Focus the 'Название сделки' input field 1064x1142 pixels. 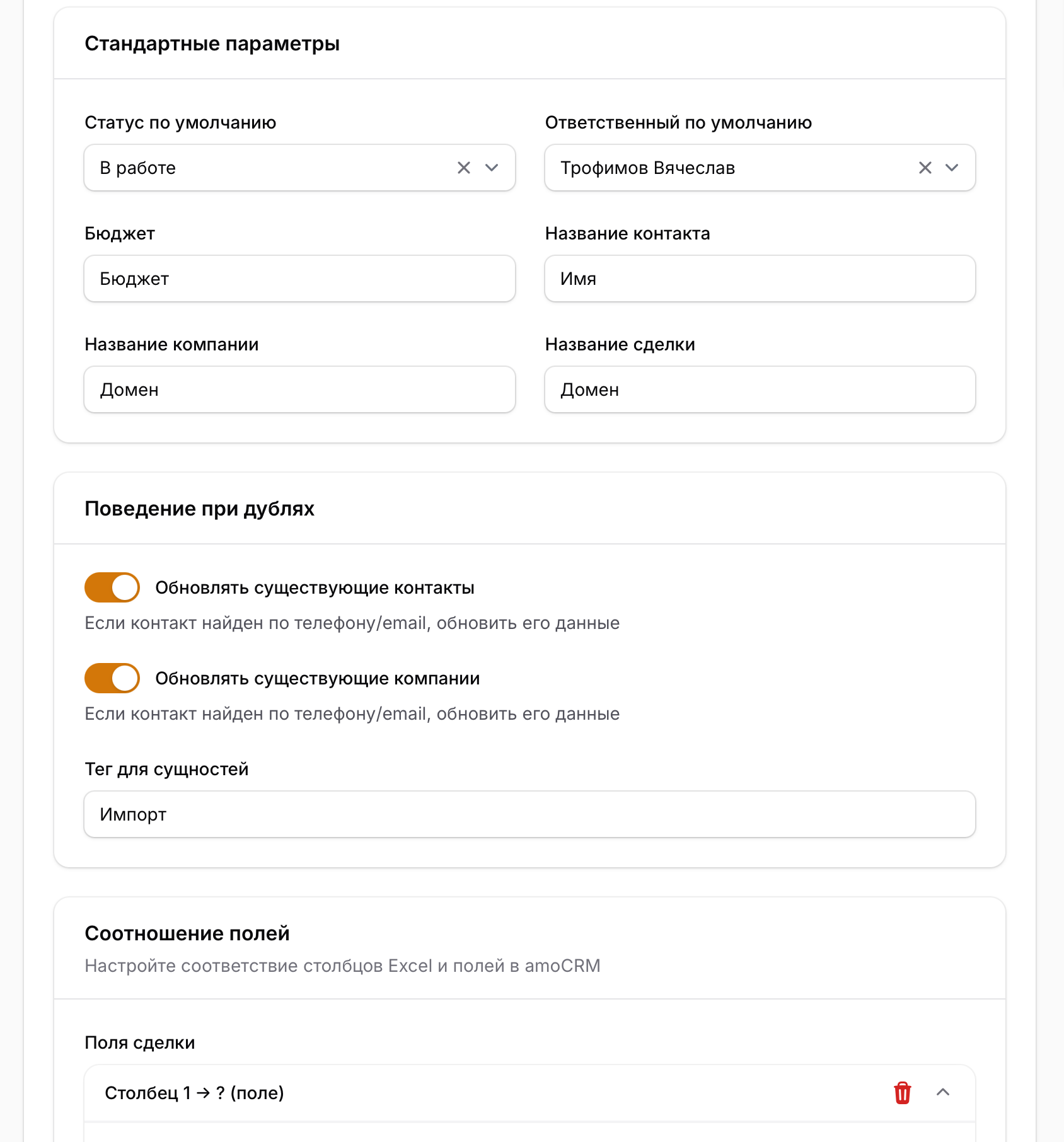click(760, 389)
